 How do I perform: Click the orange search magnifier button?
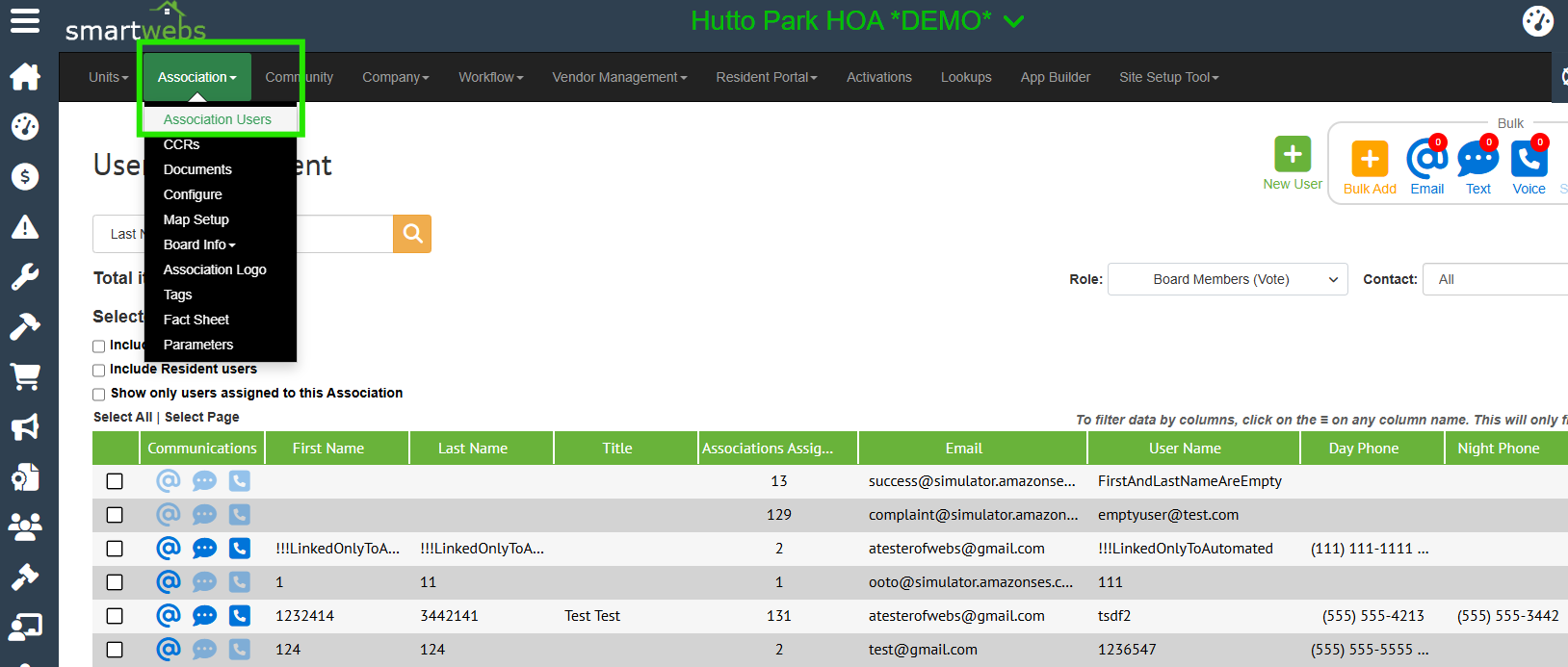point(412,234)
